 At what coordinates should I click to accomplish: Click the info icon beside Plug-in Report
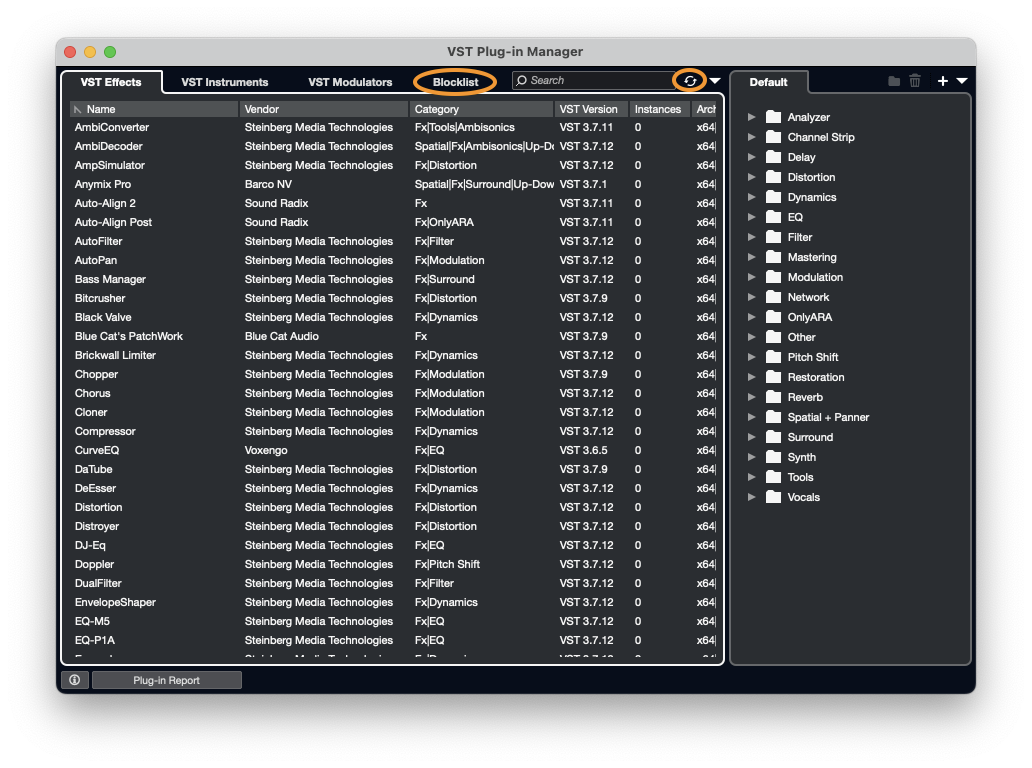[74, 680]
